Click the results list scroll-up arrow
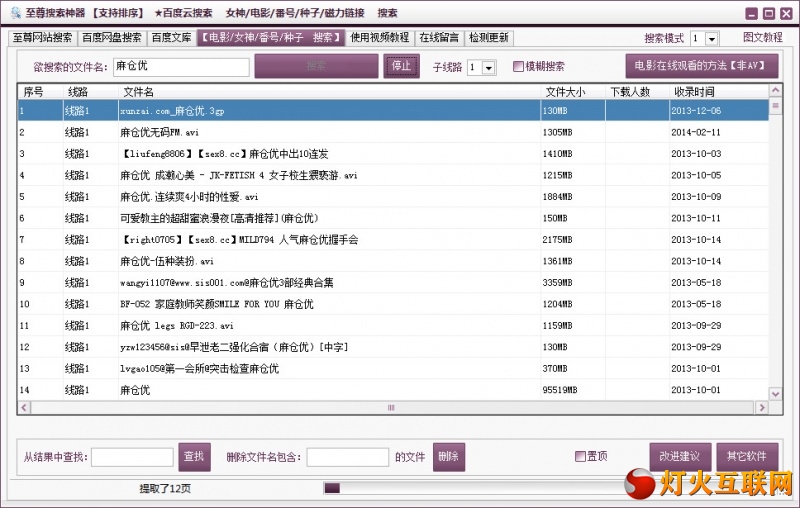Viewport: 800px width, 508px height. point(776,90)
